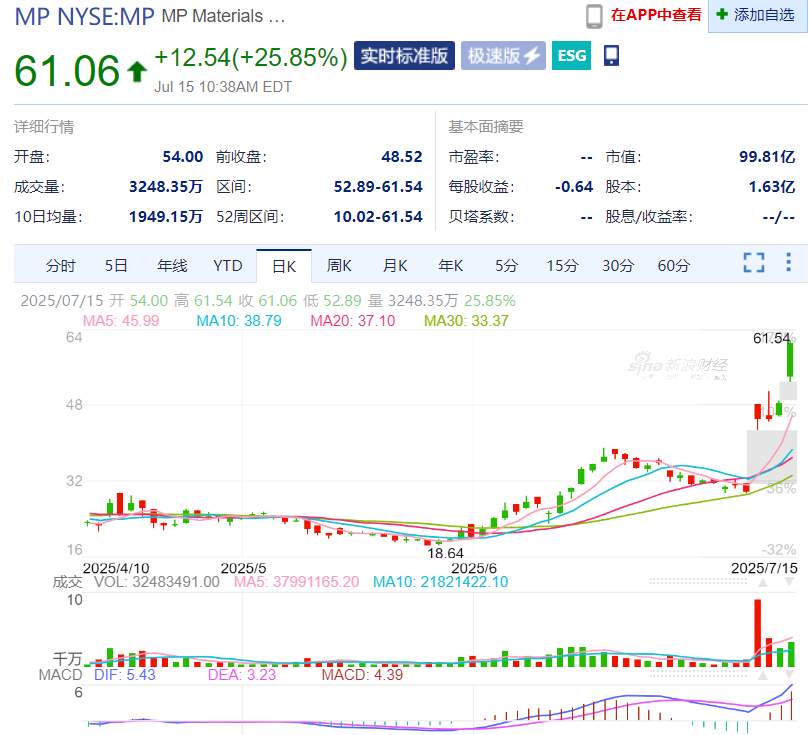Switch to the 5分 chart tab
The image size is (809, 735).
point(506,266)
